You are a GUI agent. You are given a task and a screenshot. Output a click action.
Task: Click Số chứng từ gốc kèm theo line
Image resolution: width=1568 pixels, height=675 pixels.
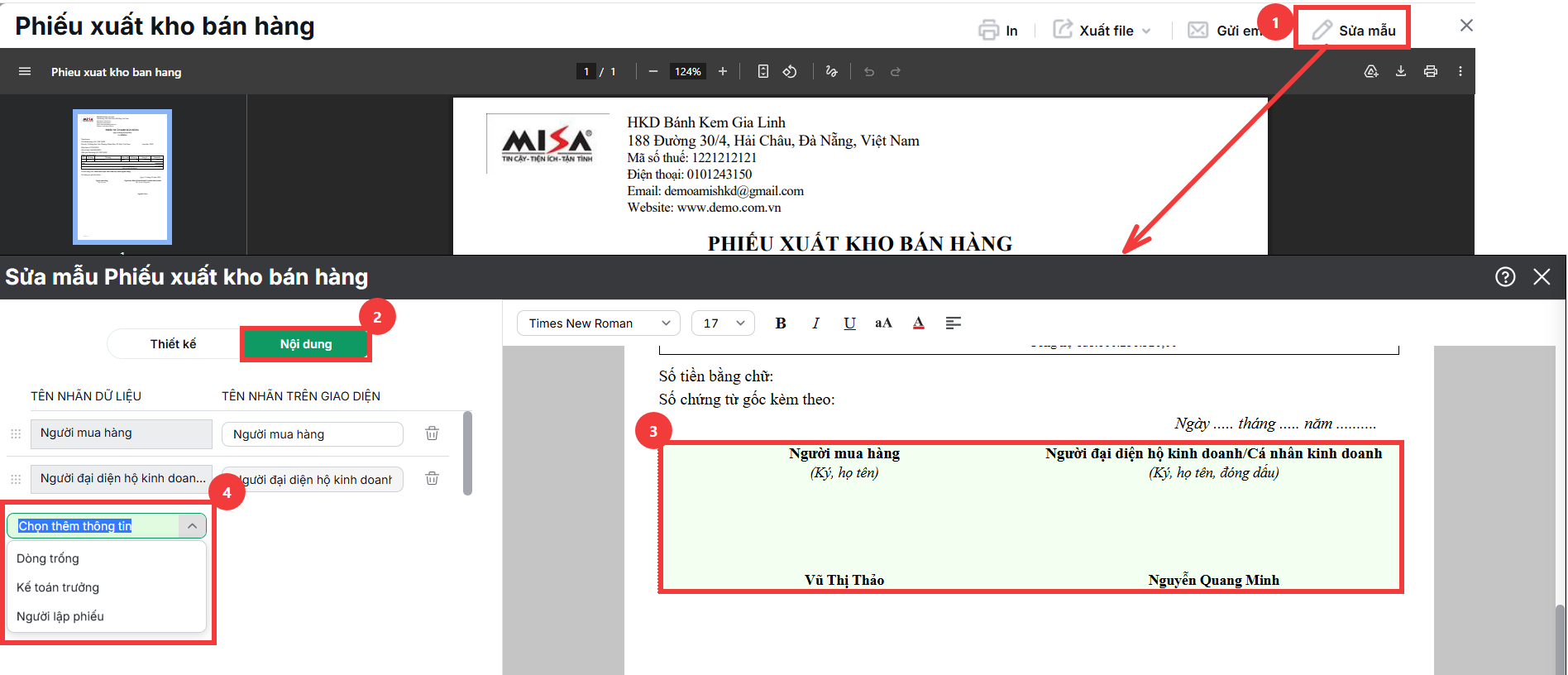coord(747,400)
